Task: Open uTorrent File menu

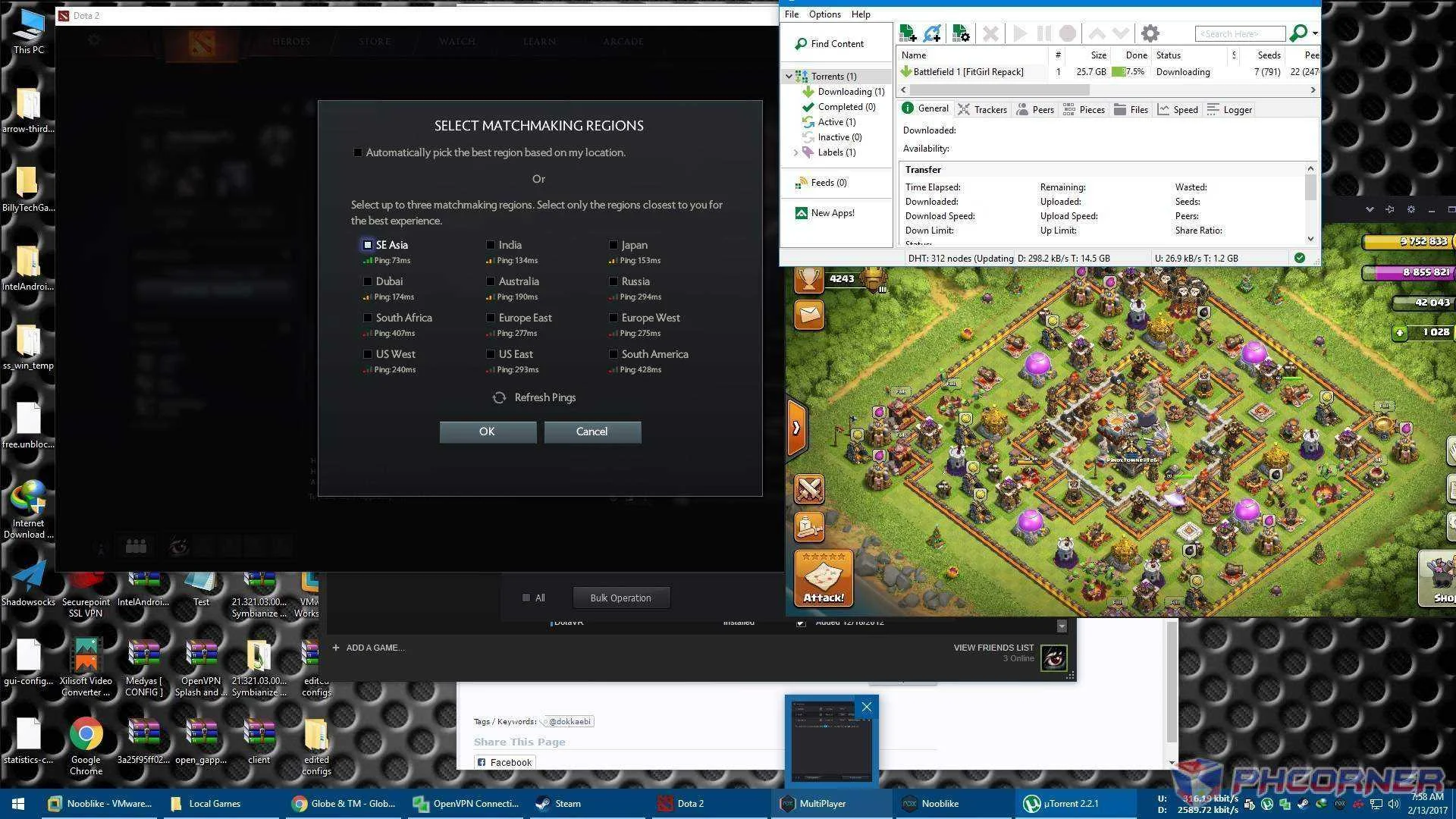Action: pyautogui.click(x=792, y=14)
